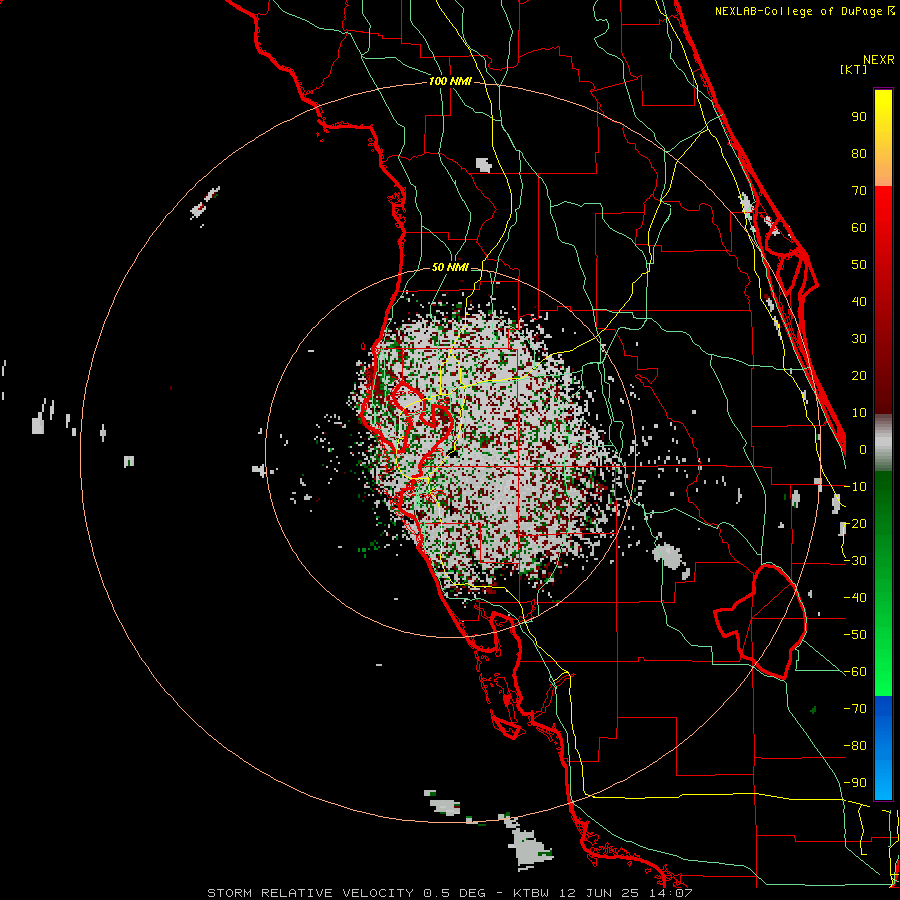Image resolution: width=900 pixels, height=900 pixels.
Task: Click the positive 10 scale value
Action: [x=859, y=413]
